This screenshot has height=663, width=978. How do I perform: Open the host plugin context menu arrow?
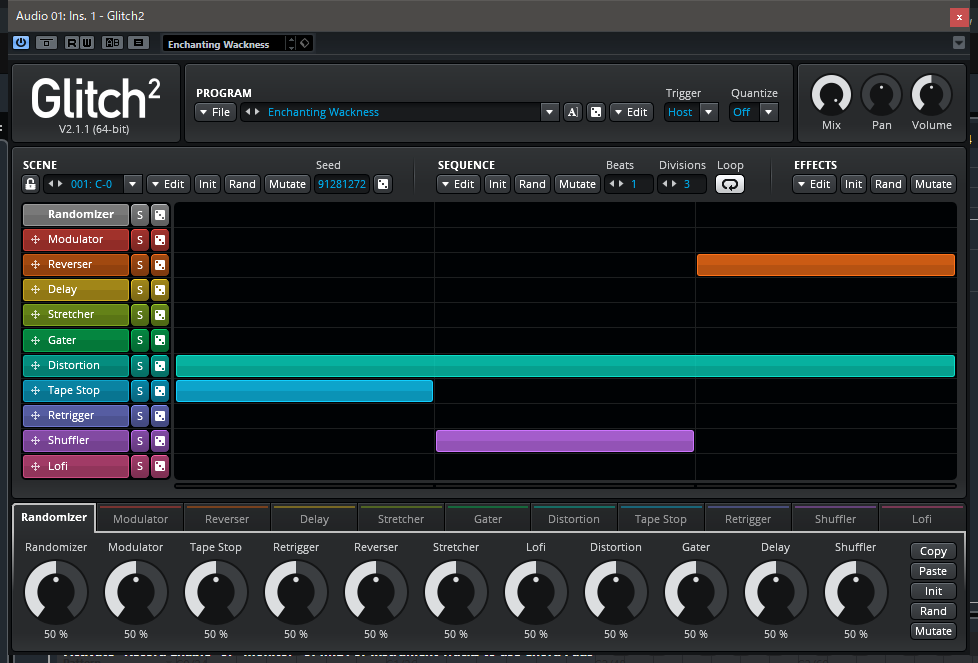(x=959, y=42)
